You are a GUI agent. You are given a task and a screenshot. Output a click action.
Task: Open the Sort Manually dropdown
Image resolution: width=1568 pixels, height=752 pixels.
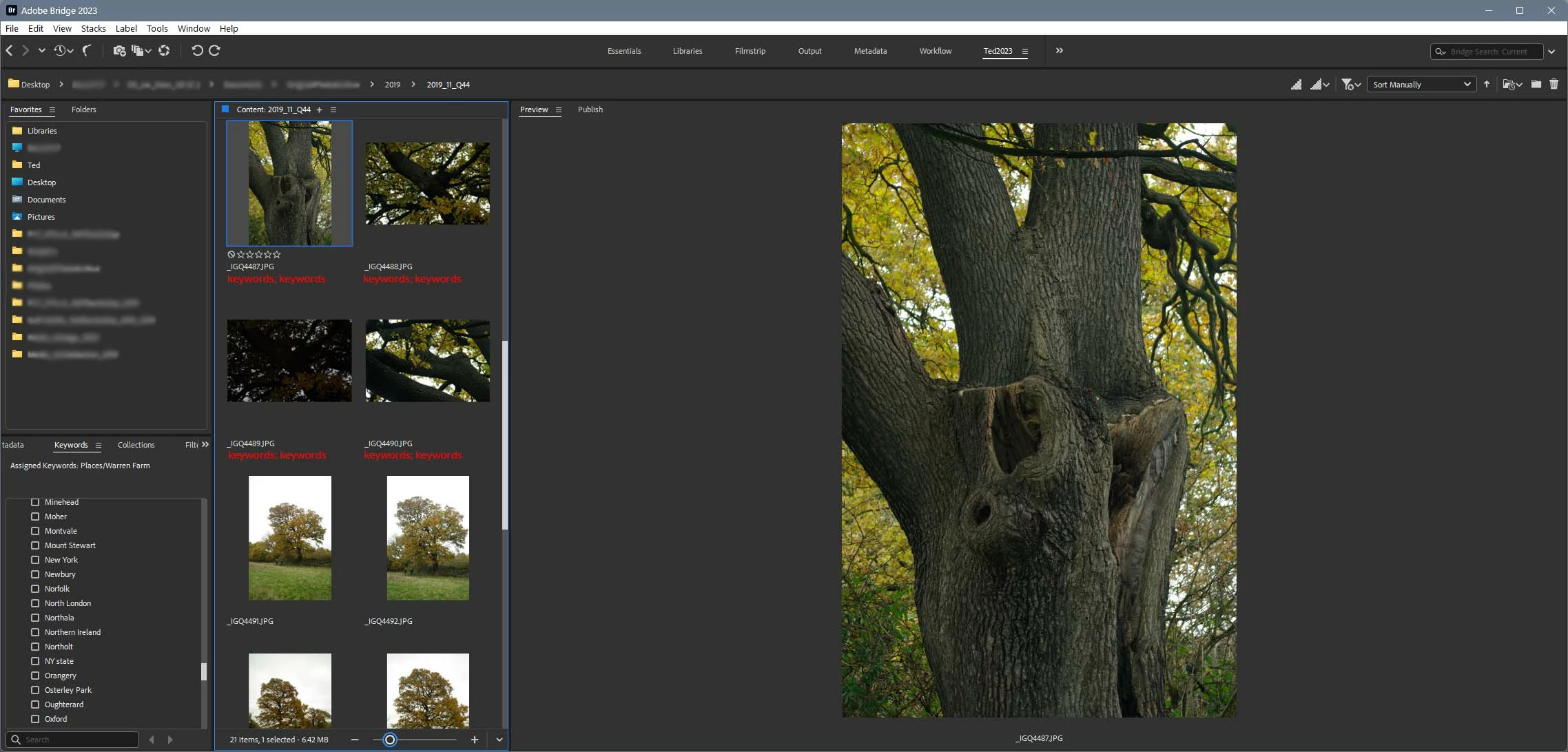[x=1421, y=85]
